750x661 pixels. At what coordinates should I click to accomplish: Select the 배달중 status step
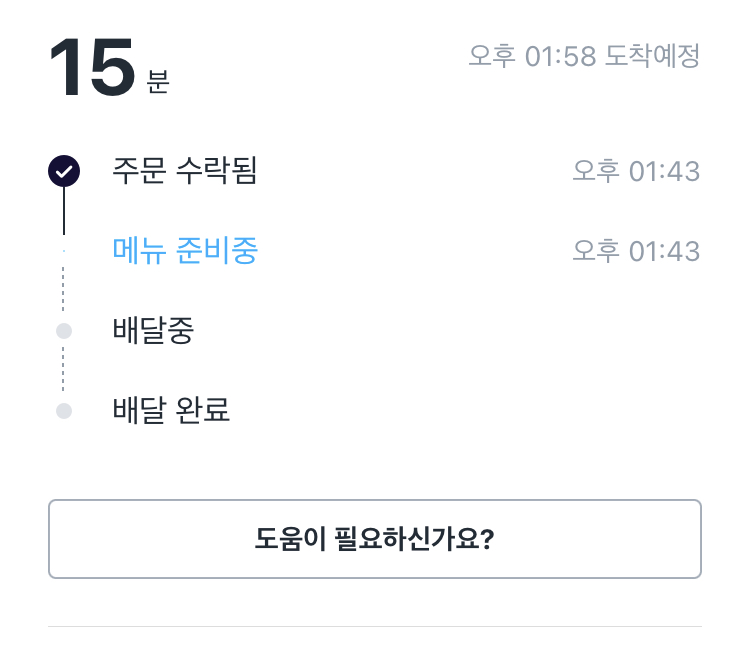[x=153, y=331]
